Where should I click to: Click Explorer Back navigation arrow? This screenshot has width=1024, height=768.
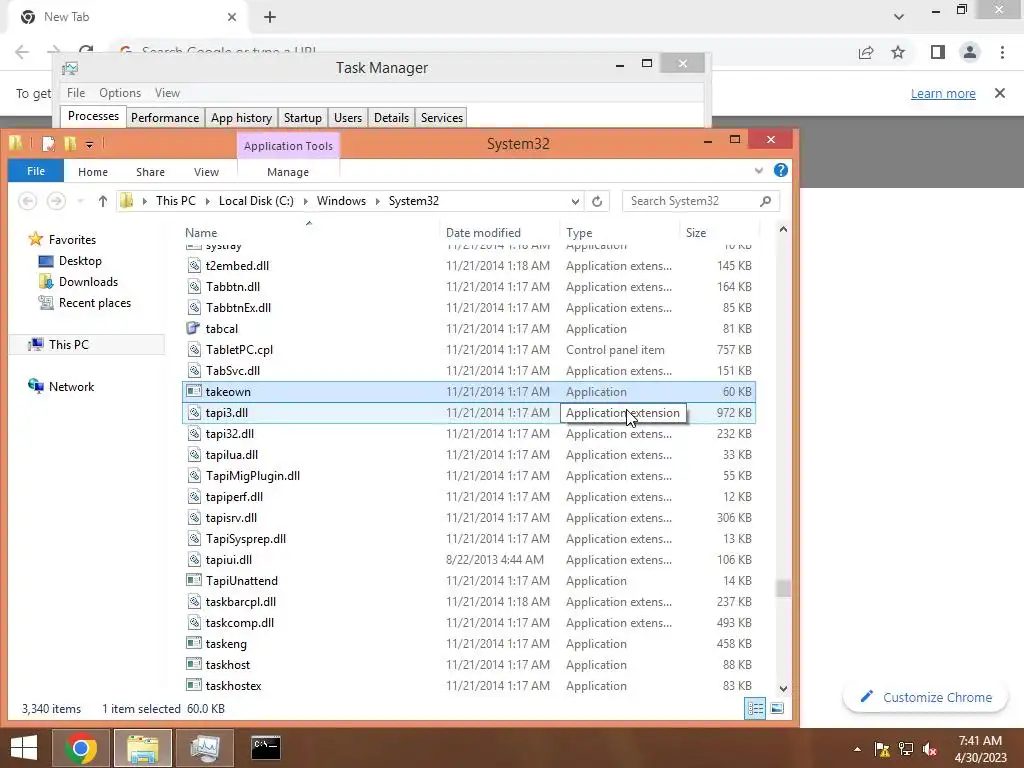click(27, 201)
